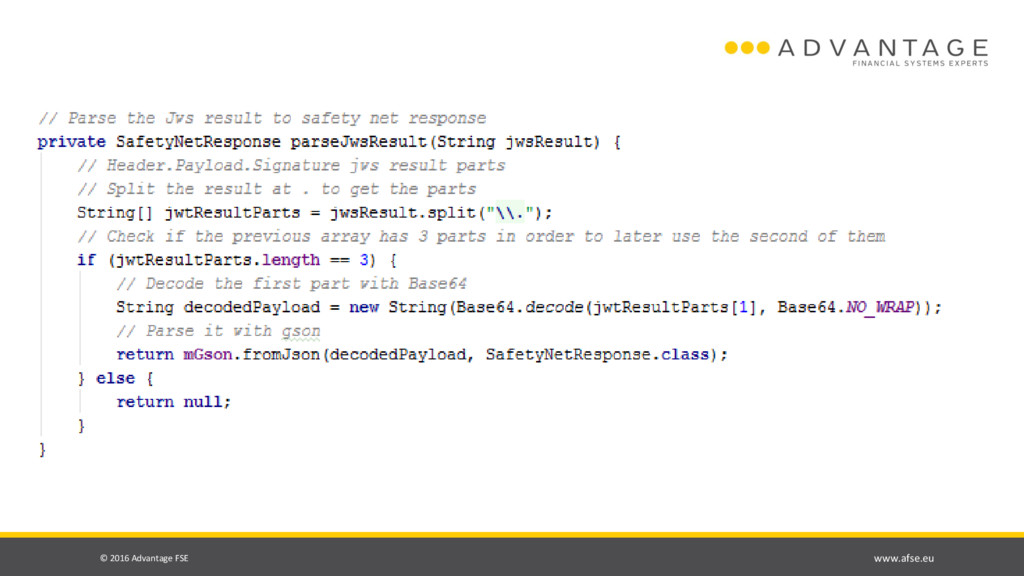Image resolution: width=1024 pixels, height=576 pixels.
Task: Click the 'Decode the first part with Base64' comment
Action: (291, 284)
